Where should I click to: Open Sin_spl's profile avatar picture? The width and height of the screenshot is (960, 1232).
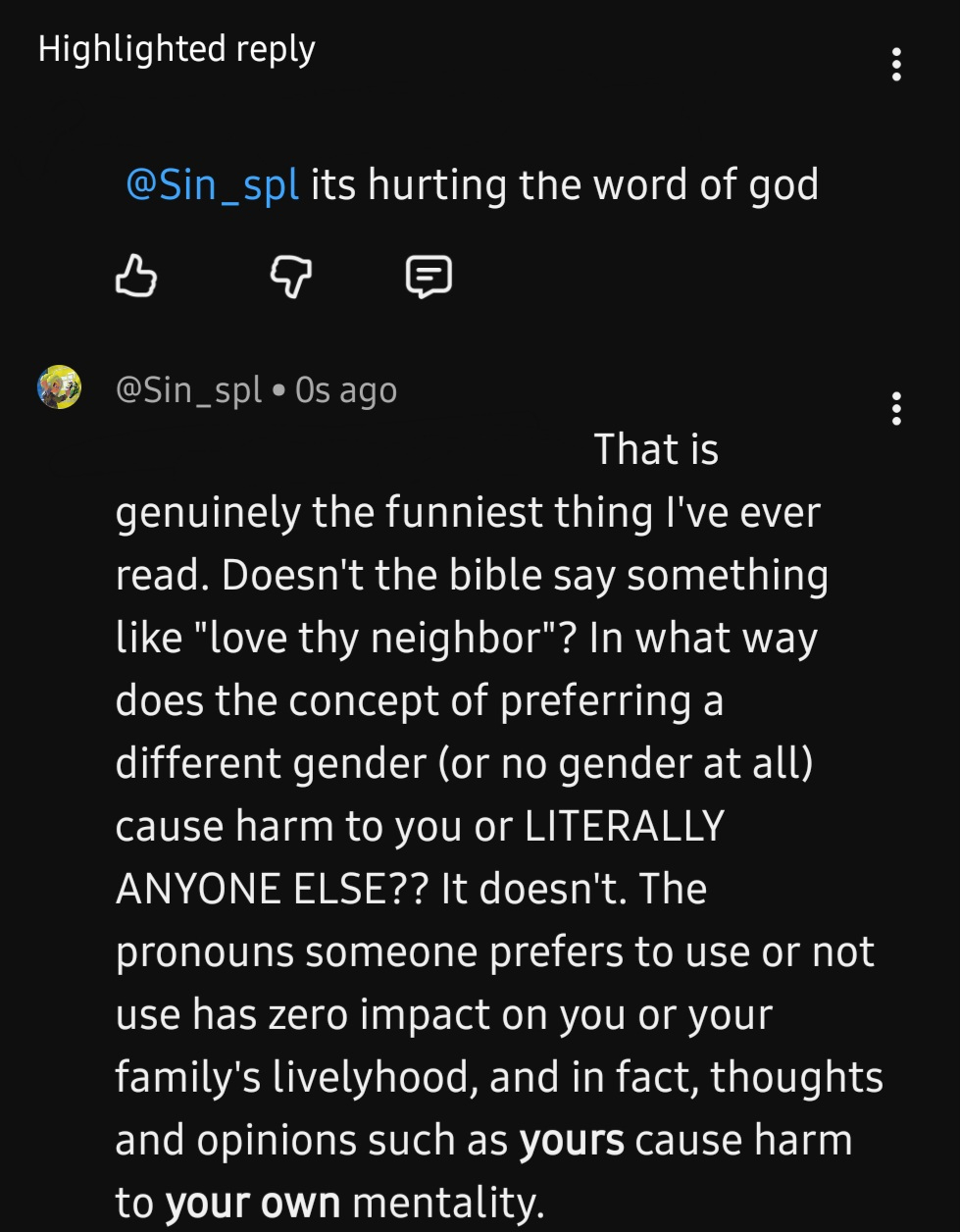59,387
